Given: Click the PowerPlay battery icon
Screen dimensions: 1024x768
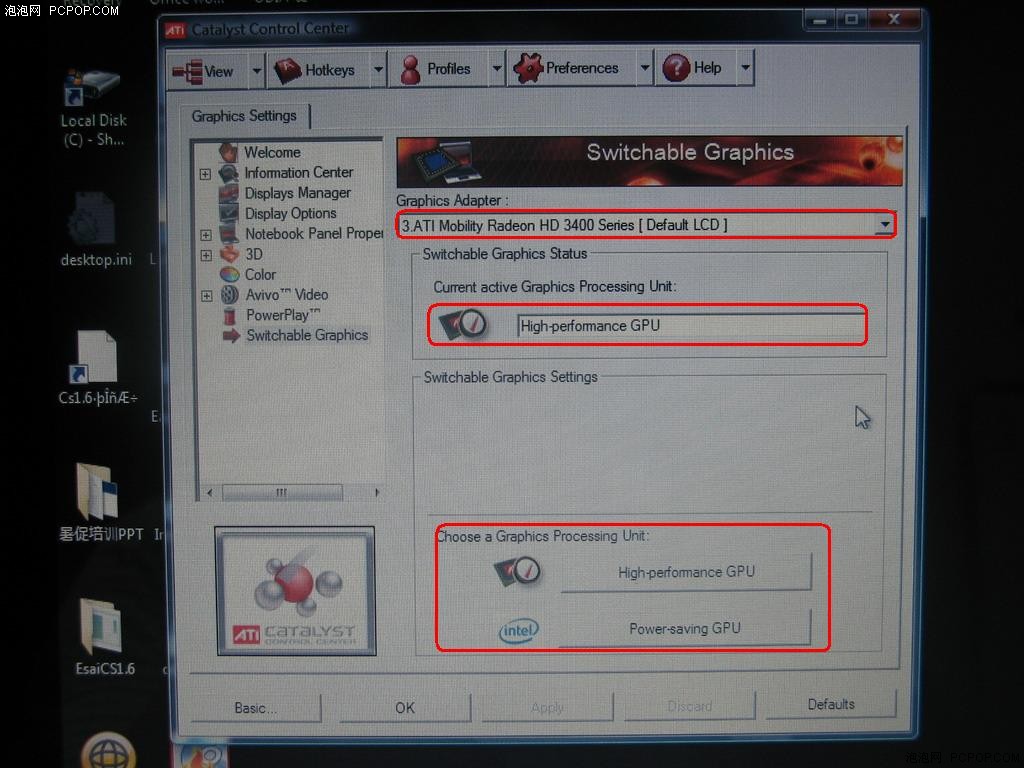Looking at the screenshot, I should [x=229, y=315].
